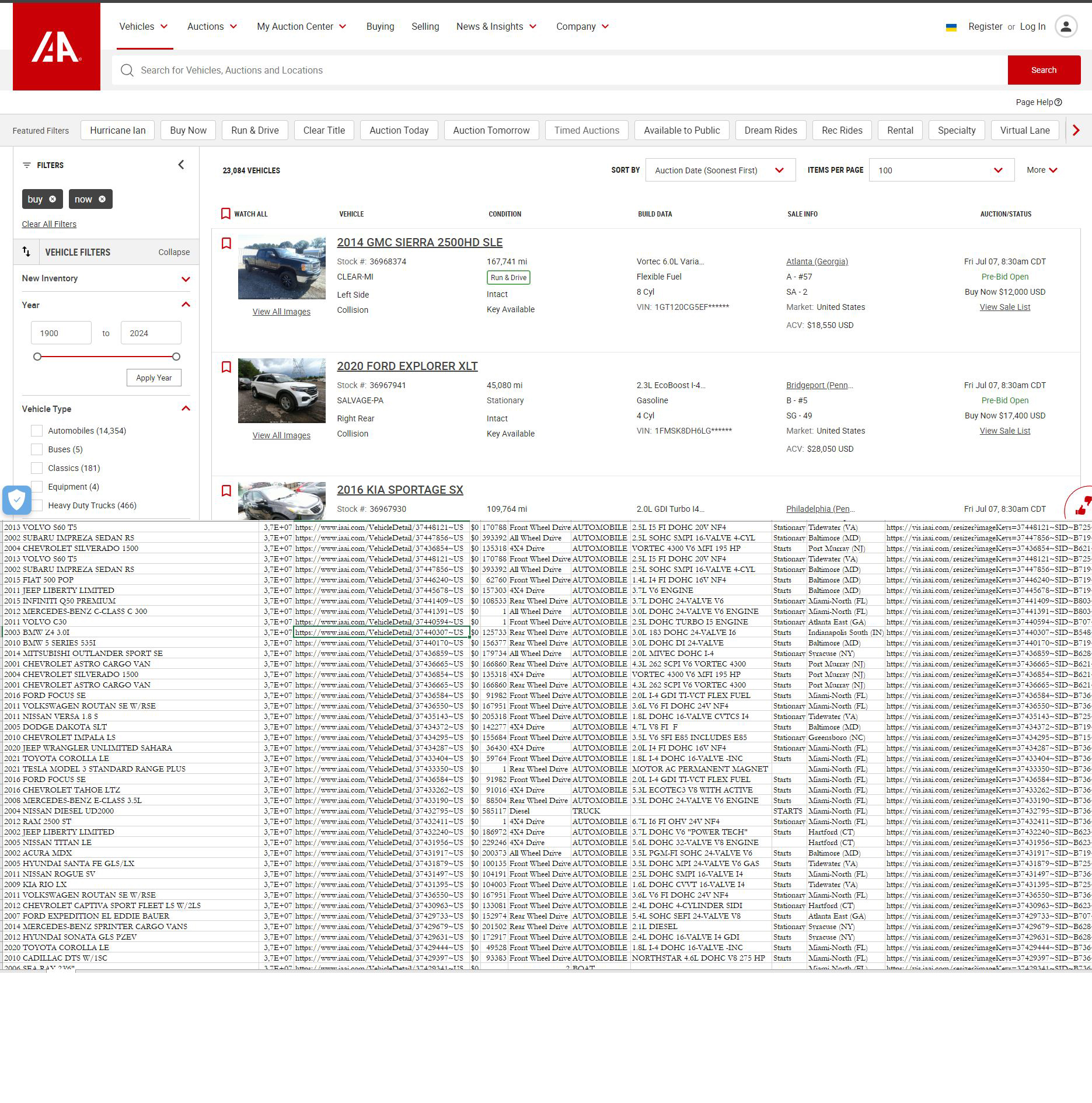Click the red Search button
Screen dimensions: 1092x1103
tap(1044, 70)
